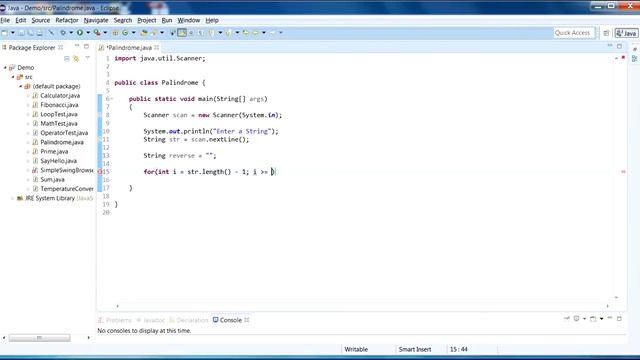Minimize the Package Explorer panel
Image resolution: width=640 pixels, height=360 pixels.
[77, 46]
